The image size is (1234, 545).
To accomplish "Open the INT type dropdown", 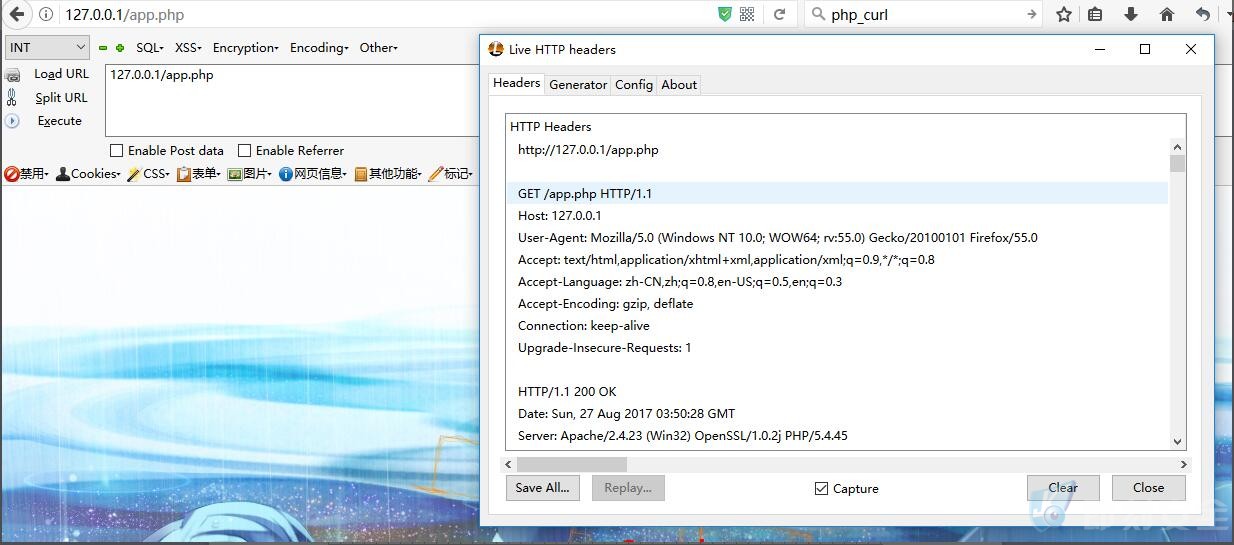I will click(x=47, y=47).
